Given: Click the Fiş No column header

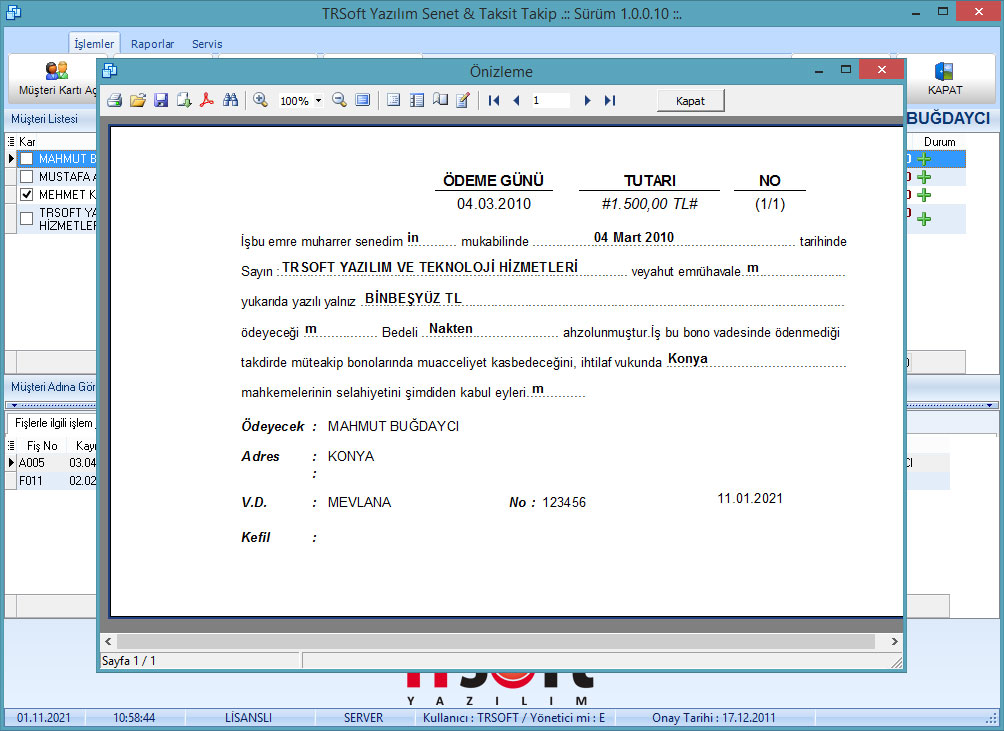Looking at the screenshot, I should tap(42, 446).
